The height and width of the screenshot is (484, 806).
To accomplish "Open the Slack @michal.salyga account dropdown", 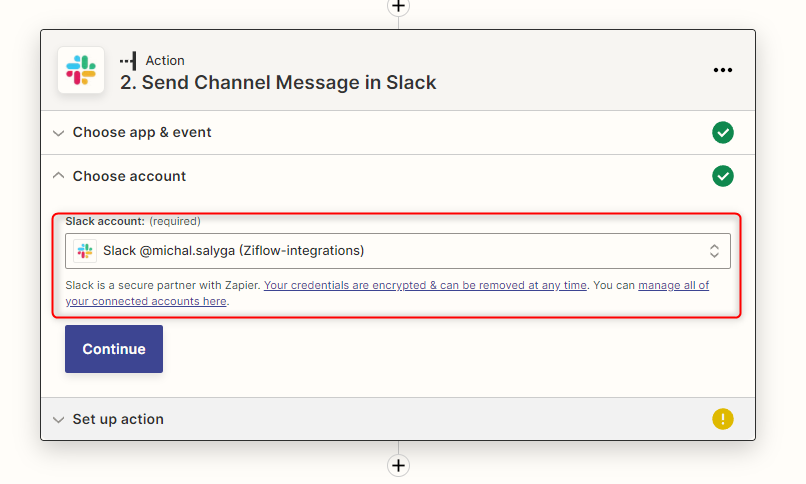I will [397, 251].
